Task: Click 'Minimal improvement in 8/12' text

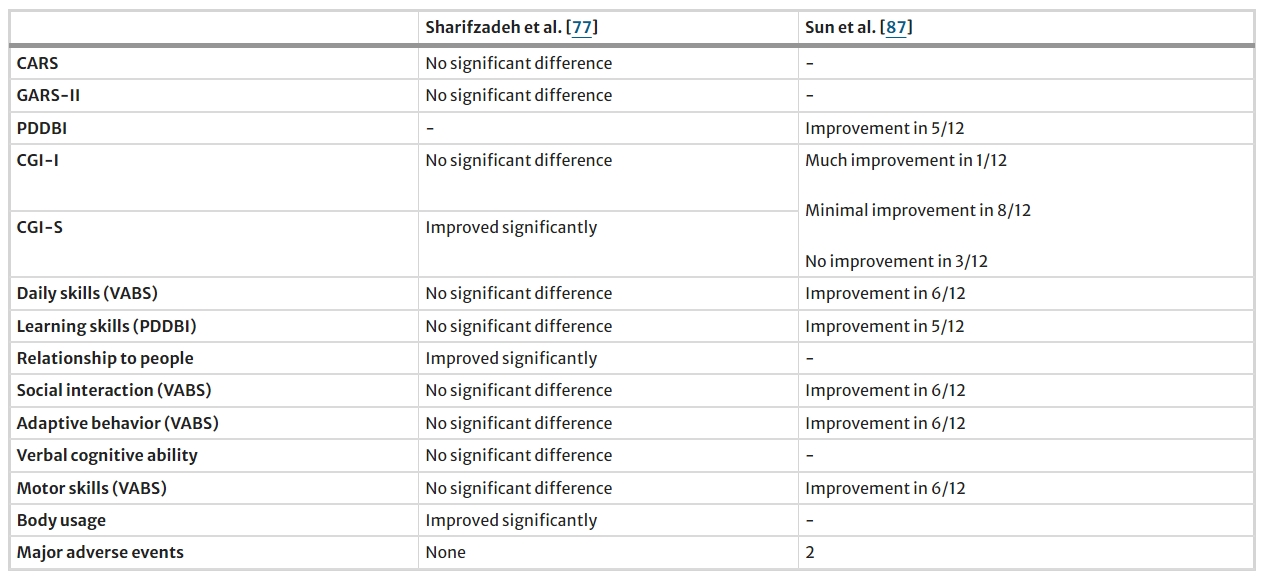Action: pyautogui.click(x=917, y=210)
